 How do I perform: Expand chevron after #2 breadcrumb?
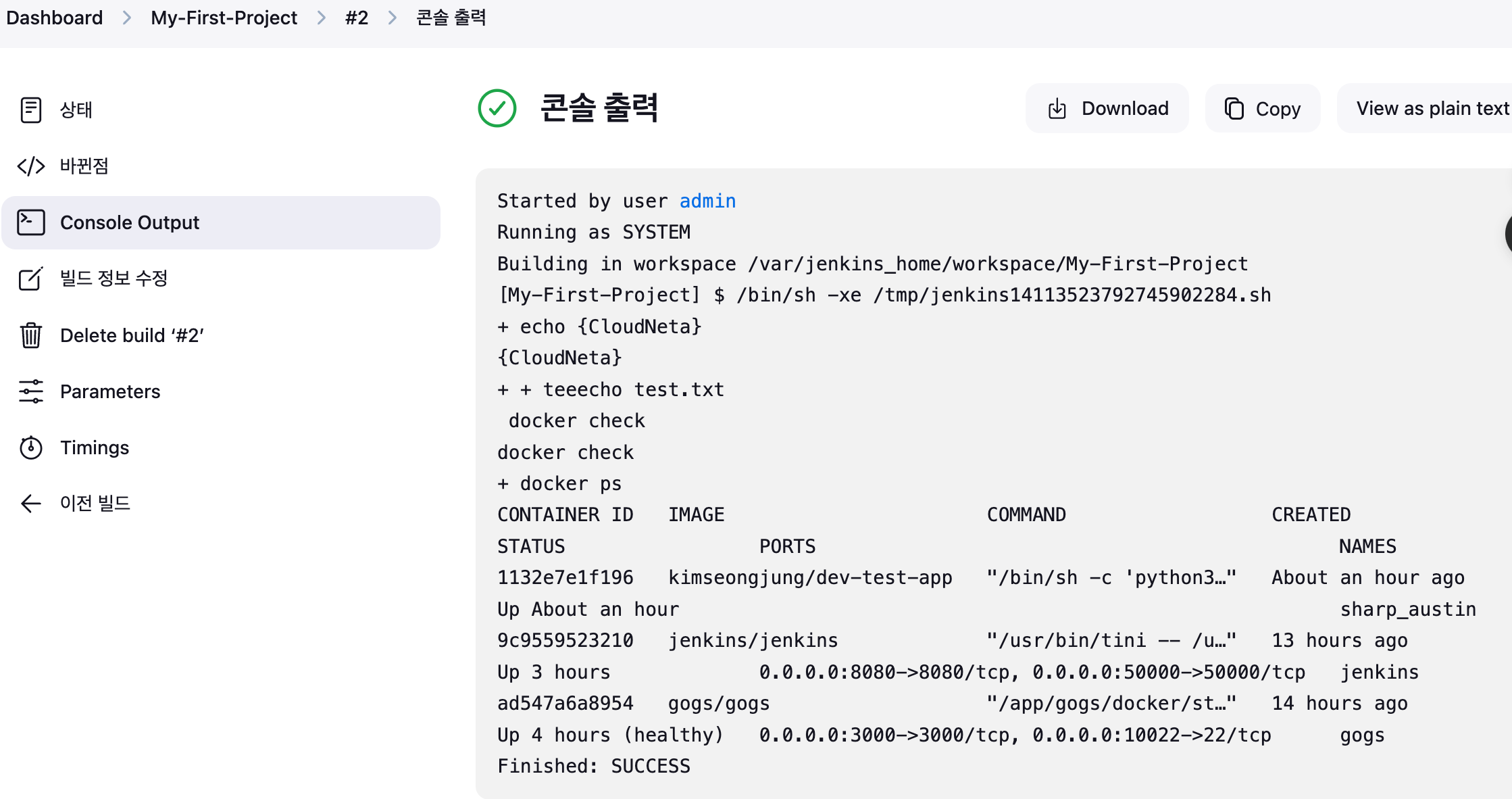click(x=393, y=18)
